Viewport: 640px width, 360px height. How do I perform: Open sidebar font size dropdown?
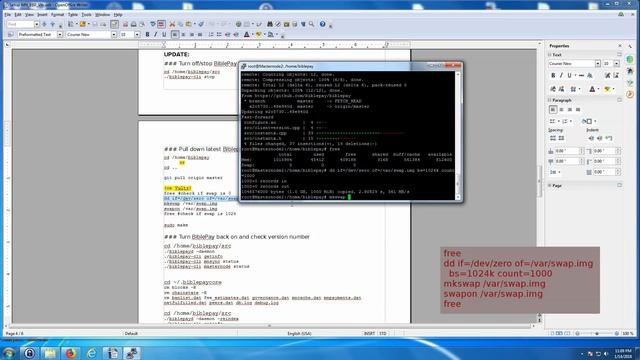click(x=616, y=64)
